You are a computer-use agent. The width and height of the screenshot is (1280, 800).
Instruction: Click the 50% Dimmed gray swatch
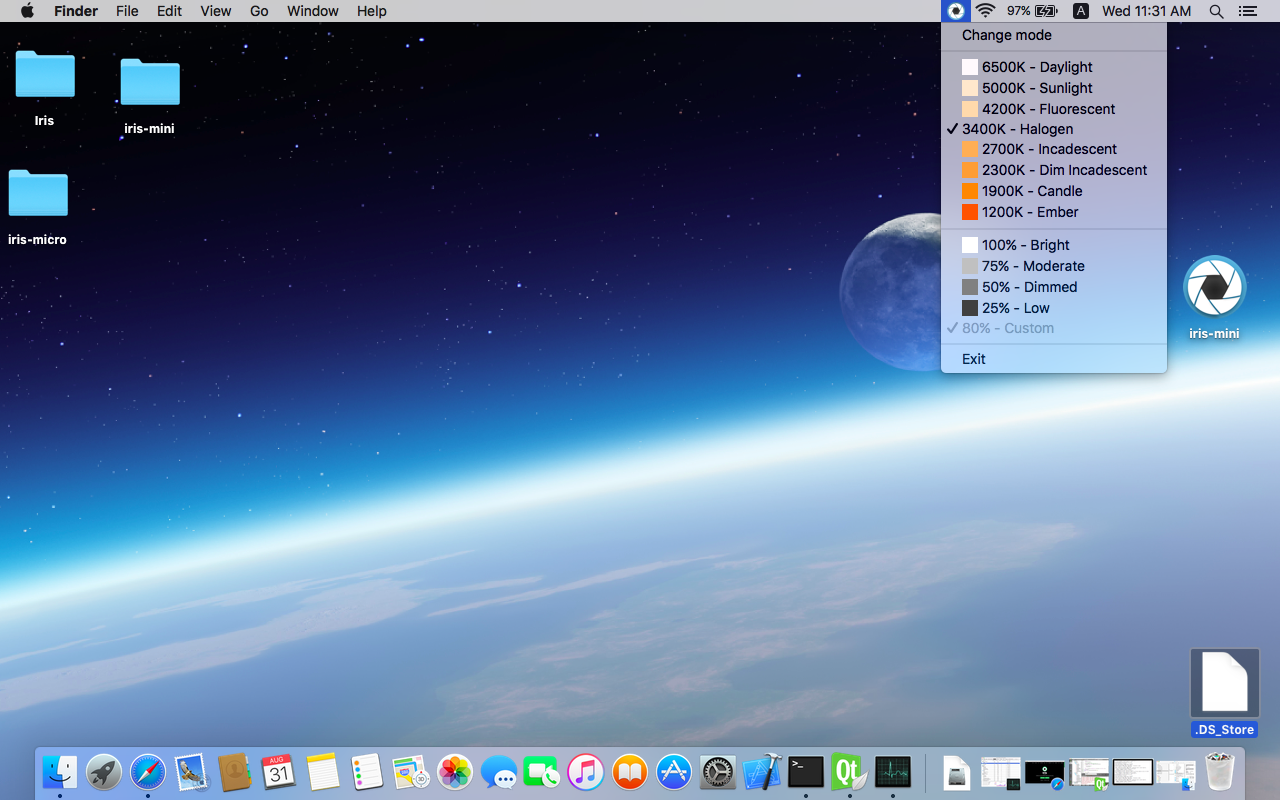point(970,287)
